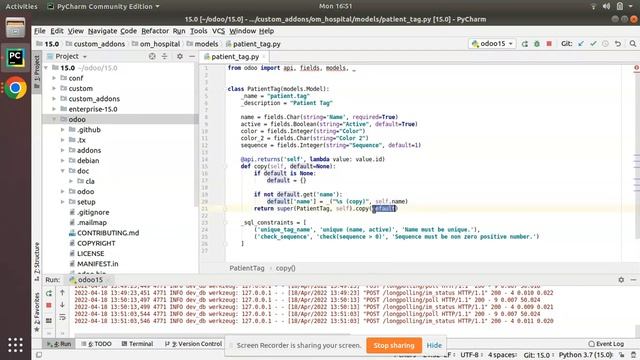This screenshot has height=360, width=640.
Task: Click the Favorites side tool tab
Action: (x=37, y=312)
